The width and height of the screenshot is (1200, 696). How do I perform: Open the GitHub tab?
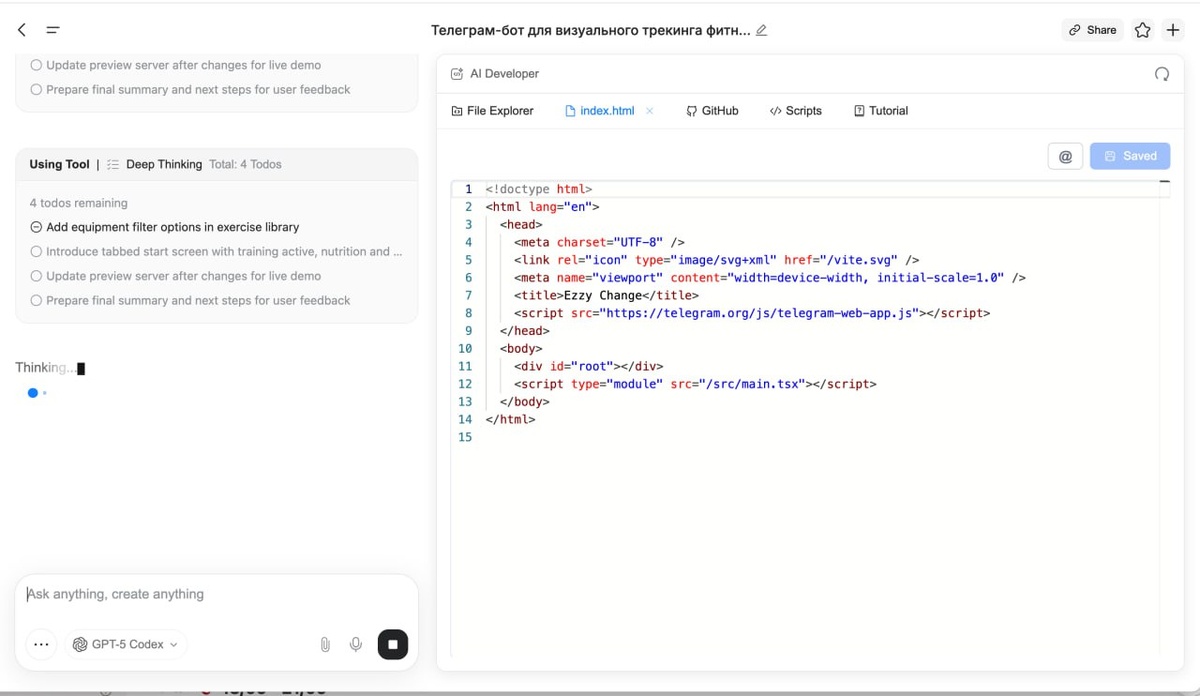pos(712,111)
